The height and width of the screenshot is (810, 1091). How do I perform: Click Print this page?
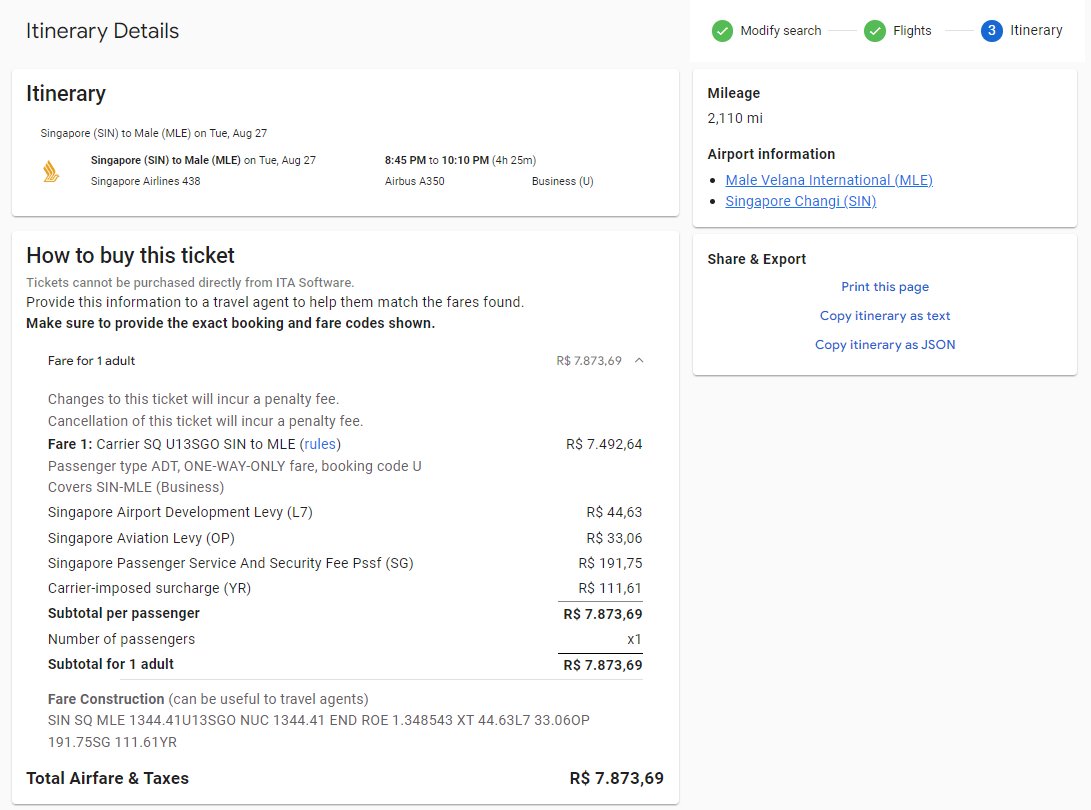click(x=884, y=287)
